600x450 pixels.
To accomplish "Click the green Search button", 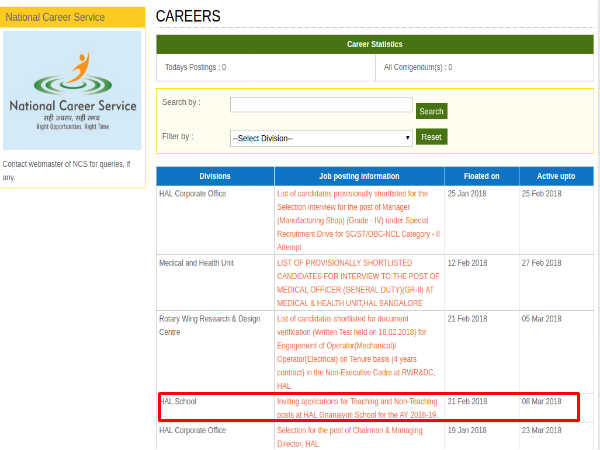I will (432, 111).
